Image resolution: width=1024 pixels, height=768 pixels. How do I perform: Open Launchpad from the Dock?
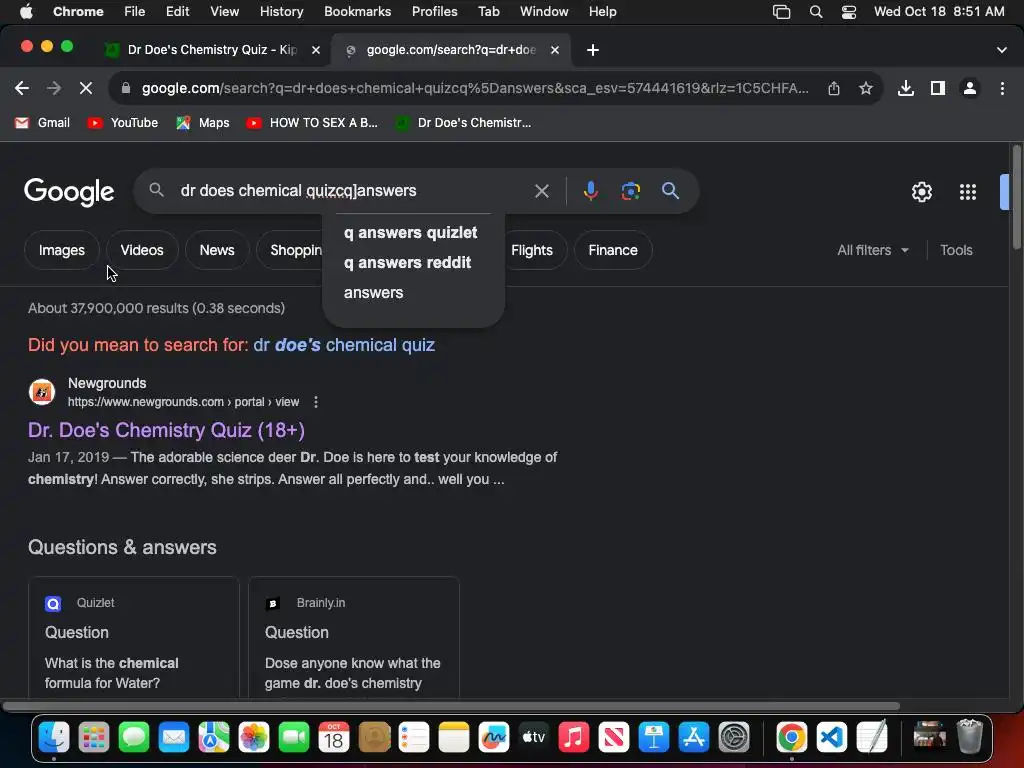(x=94, y=738)
